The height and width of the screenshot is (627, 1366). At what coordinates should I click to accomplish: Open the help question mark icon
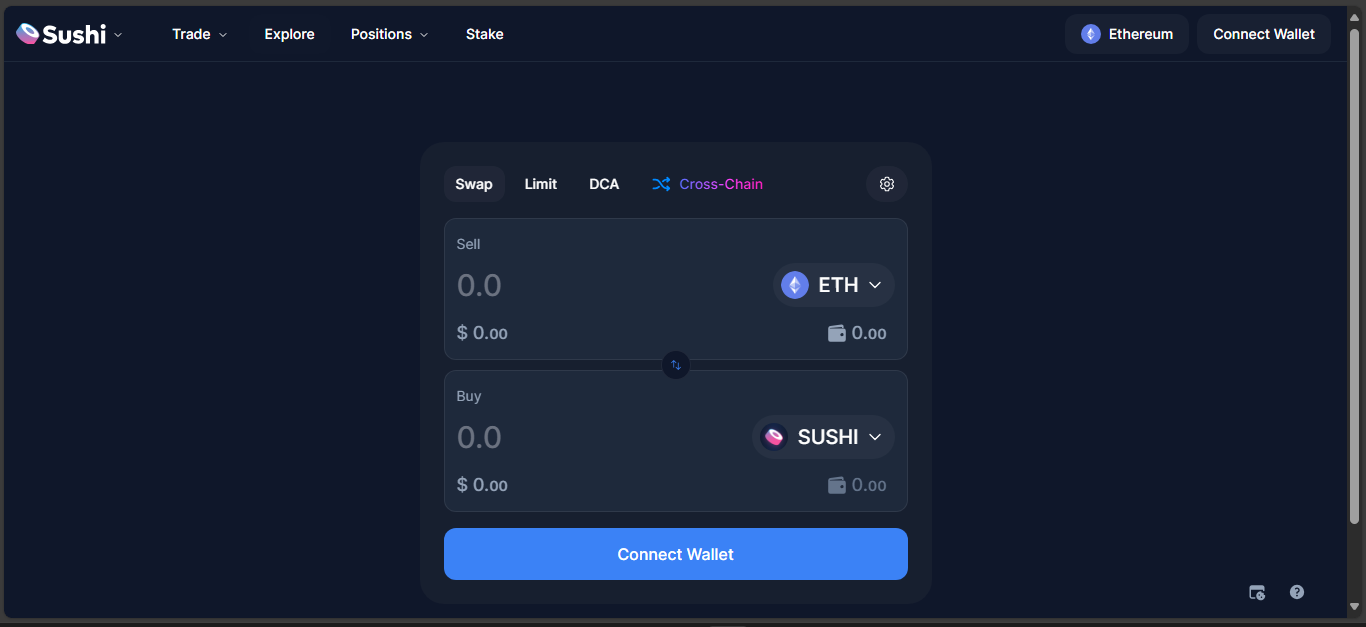coord(1297,592)
